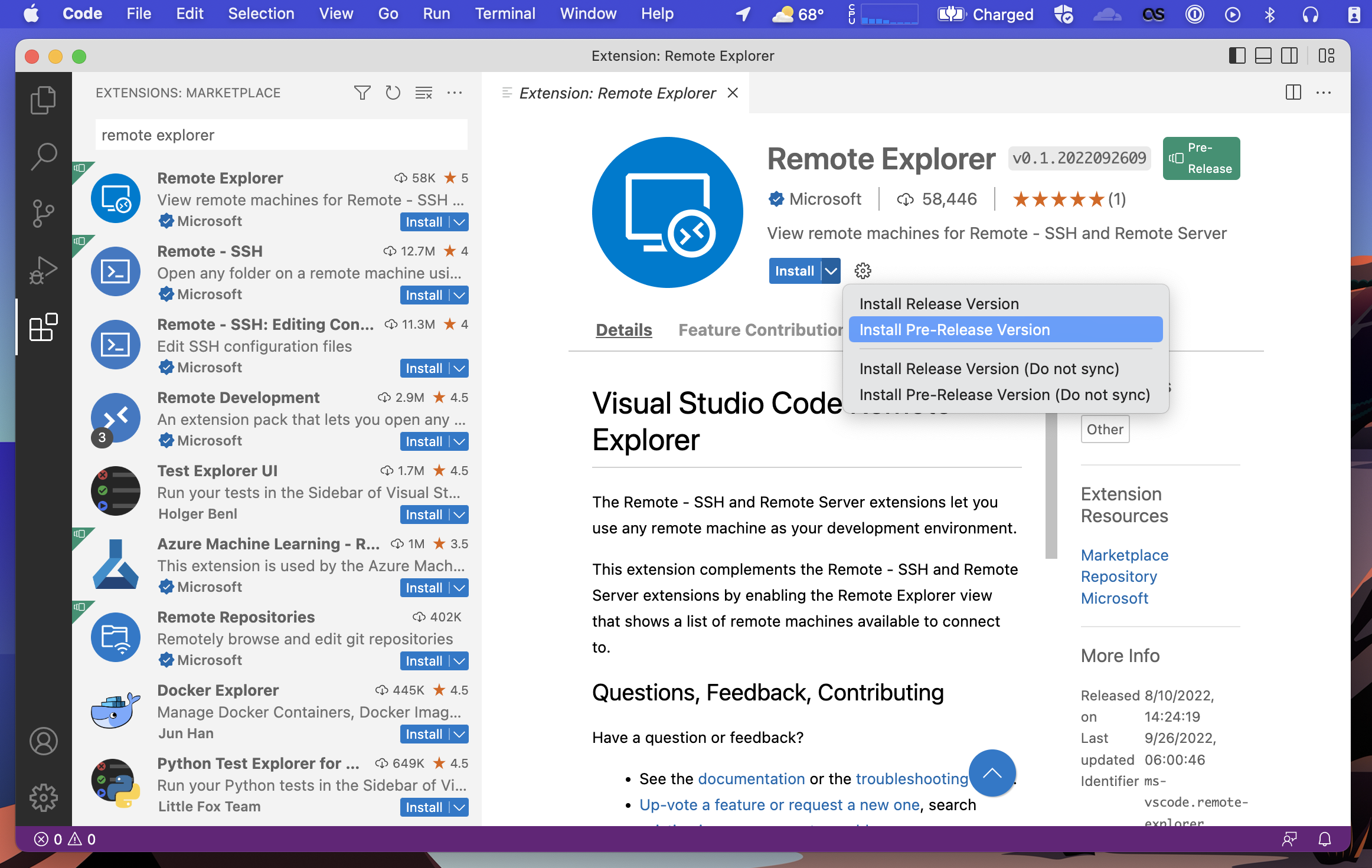Open install dropdown for Python Test Explorer

pos(459,807)
